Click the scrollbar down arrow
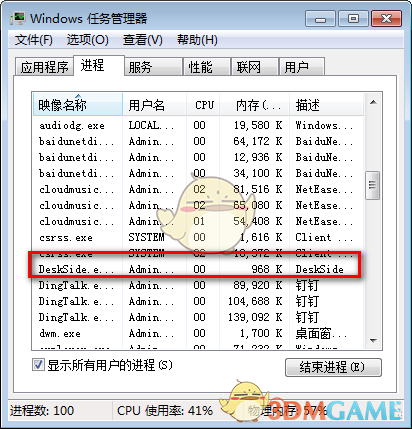This screenshot has height=429, width=412. pos(373,341)
